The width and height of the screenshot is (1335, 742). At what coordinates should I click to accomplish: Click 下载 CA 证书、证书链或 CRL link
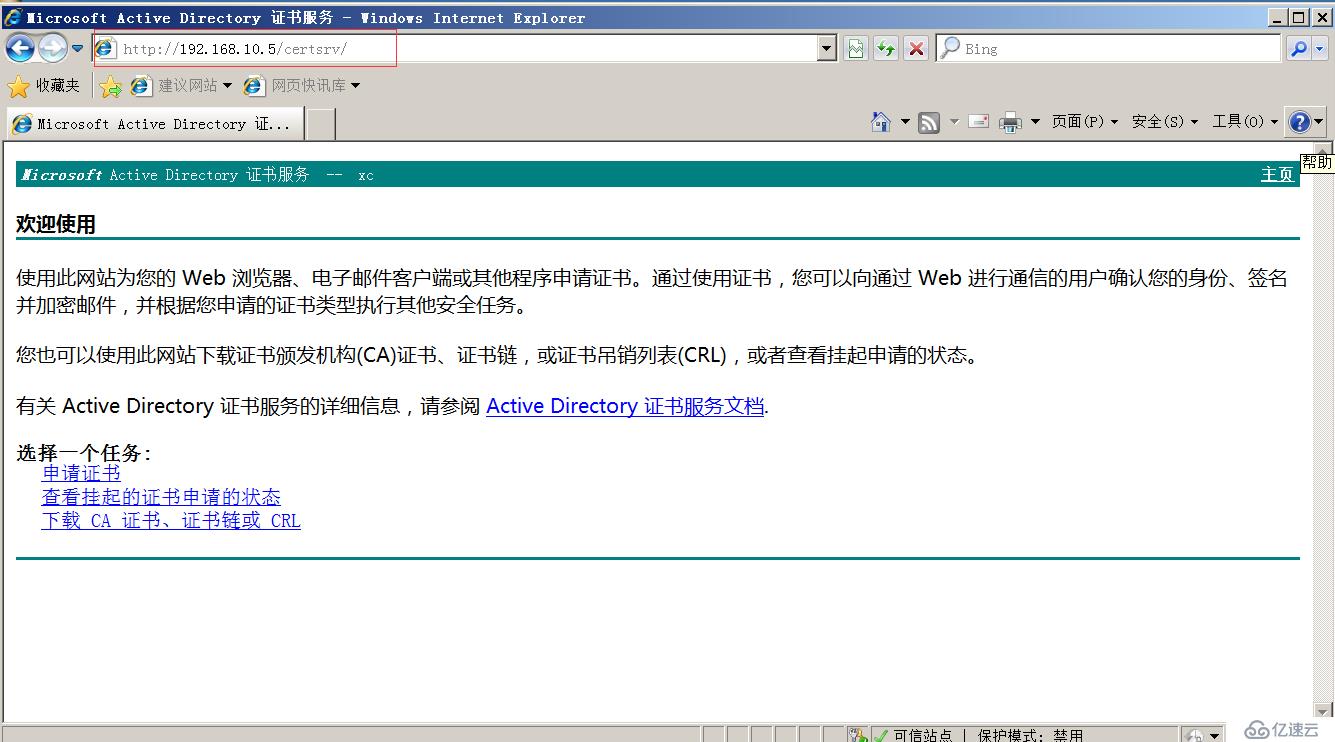point(171,521)
